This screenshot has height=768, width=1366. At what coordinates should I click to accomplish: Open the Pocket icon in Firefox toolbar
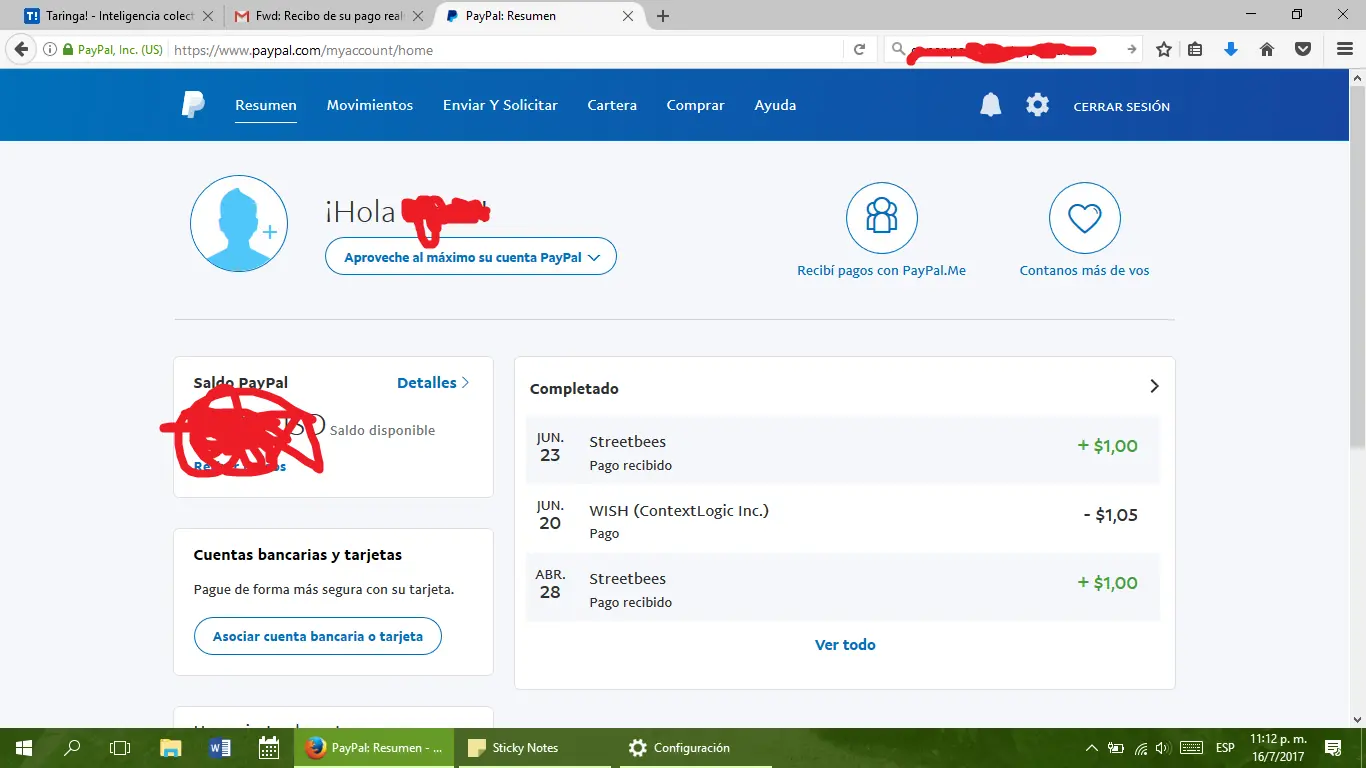click(x=1303, y=49)
